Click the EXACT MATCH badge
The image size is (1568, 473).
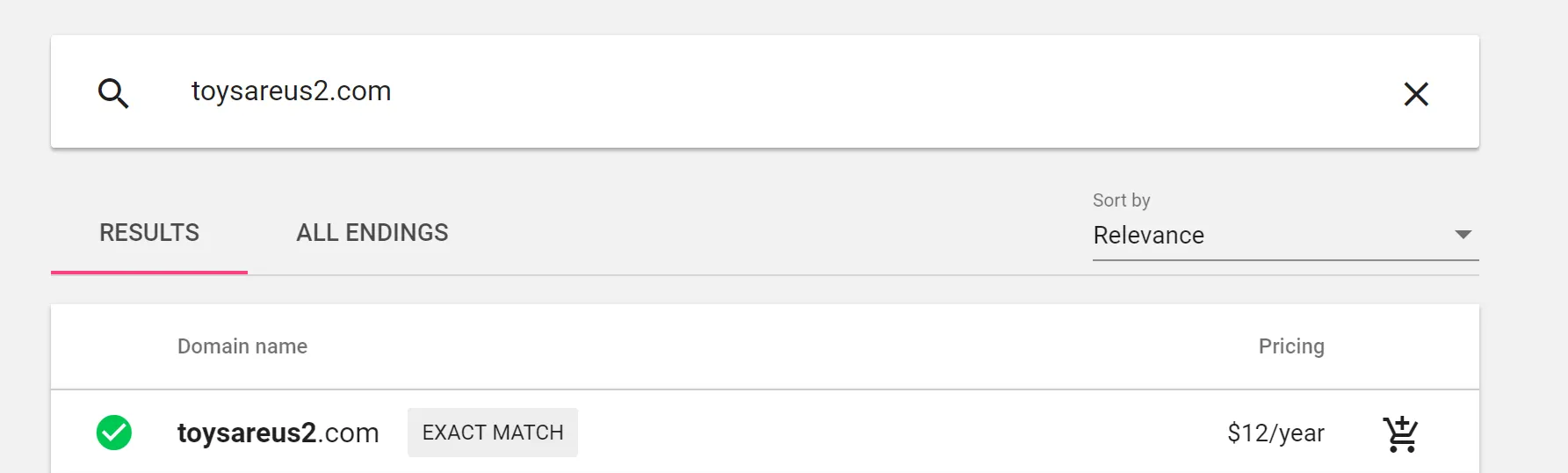coord(493,433)
